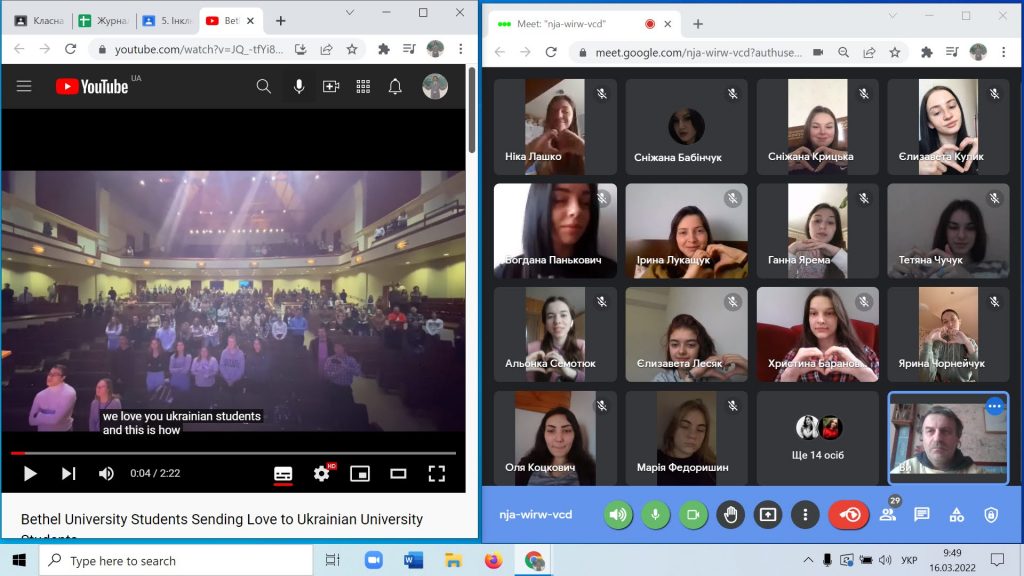Screen dimensions: 1024x576
Task: Switch to the Класна browser tab
Action: [40, 21]
